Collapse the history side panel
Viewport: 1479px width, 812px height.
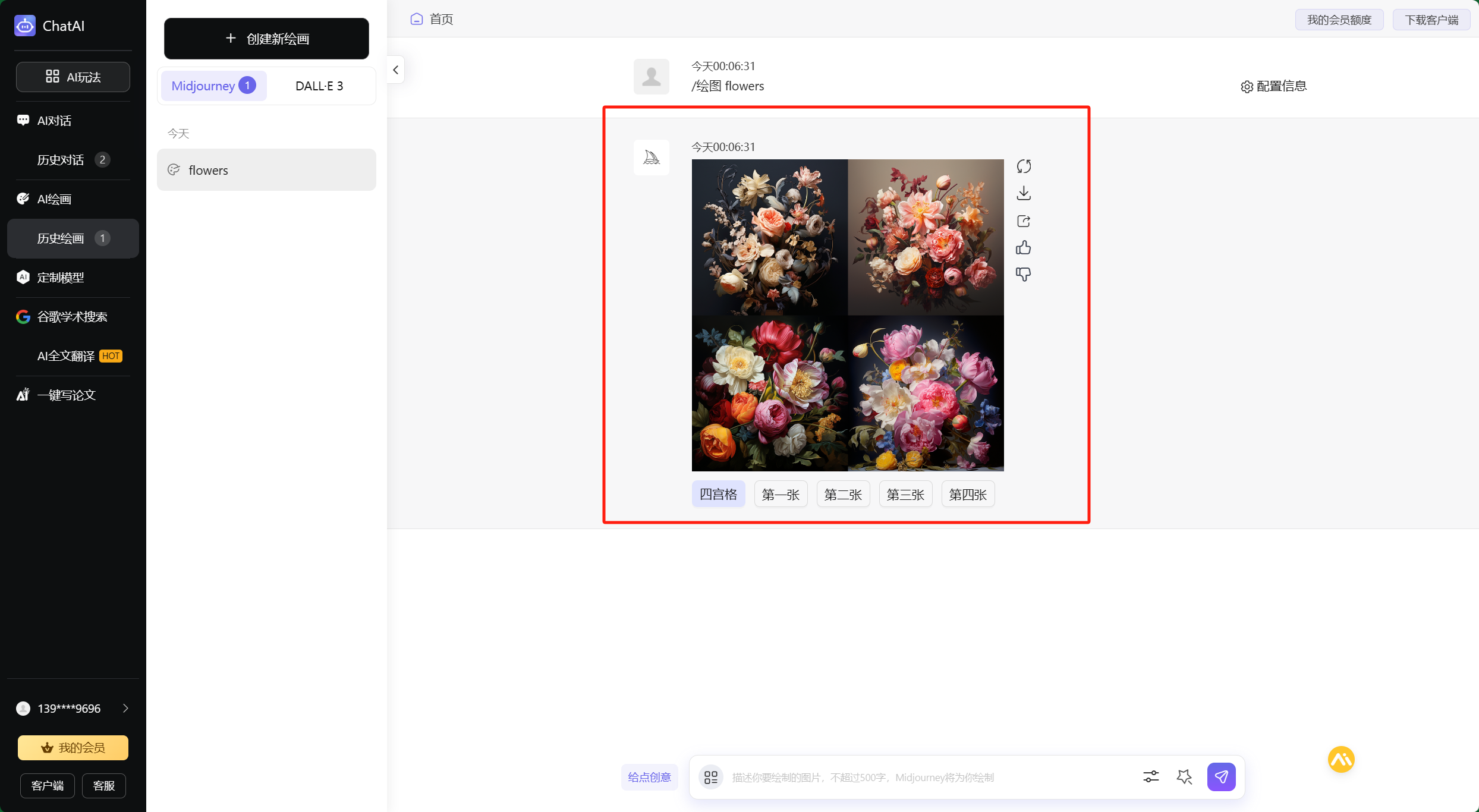396,70
